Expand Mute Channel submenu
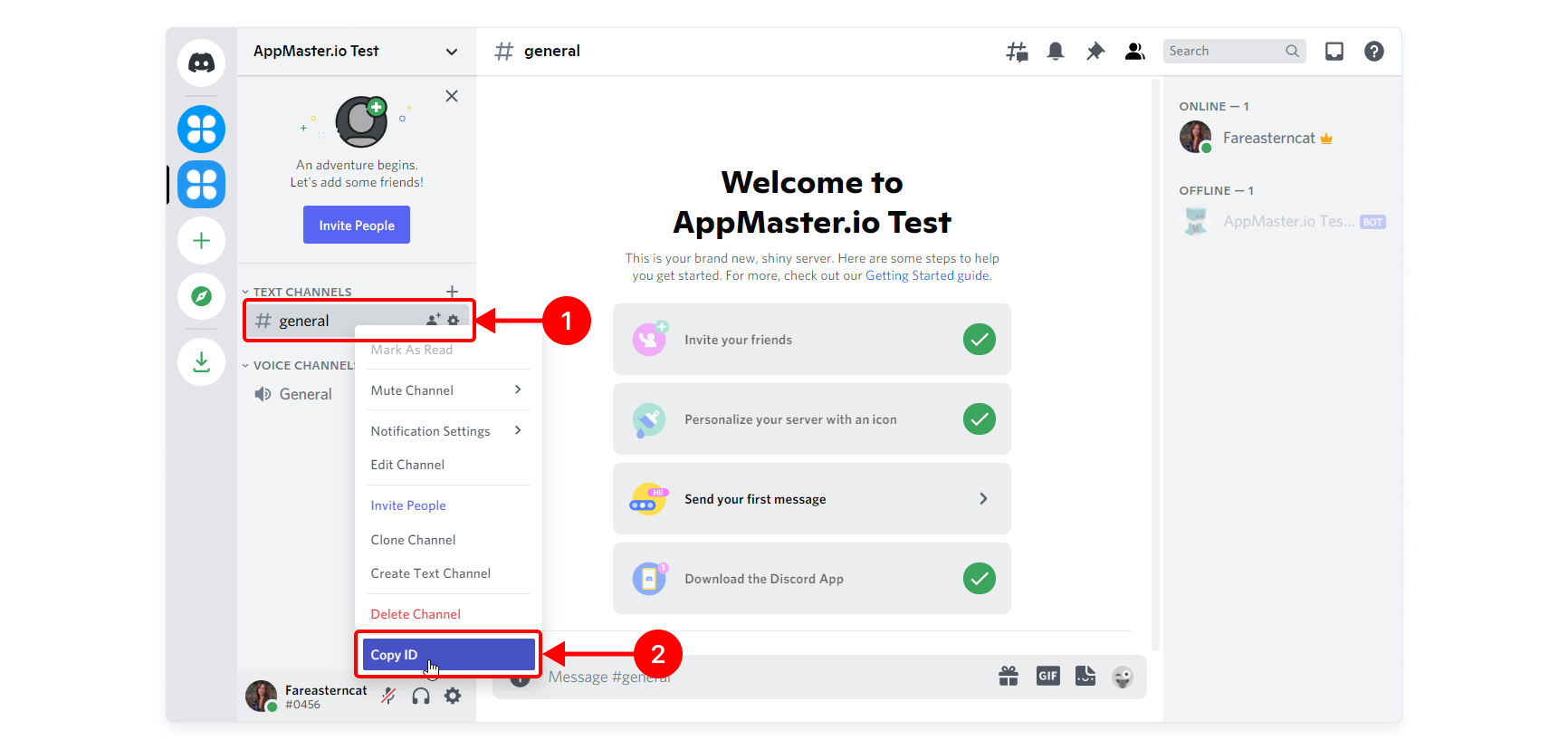The height and width of the screenshot is (750, 1568). [447, 390]
